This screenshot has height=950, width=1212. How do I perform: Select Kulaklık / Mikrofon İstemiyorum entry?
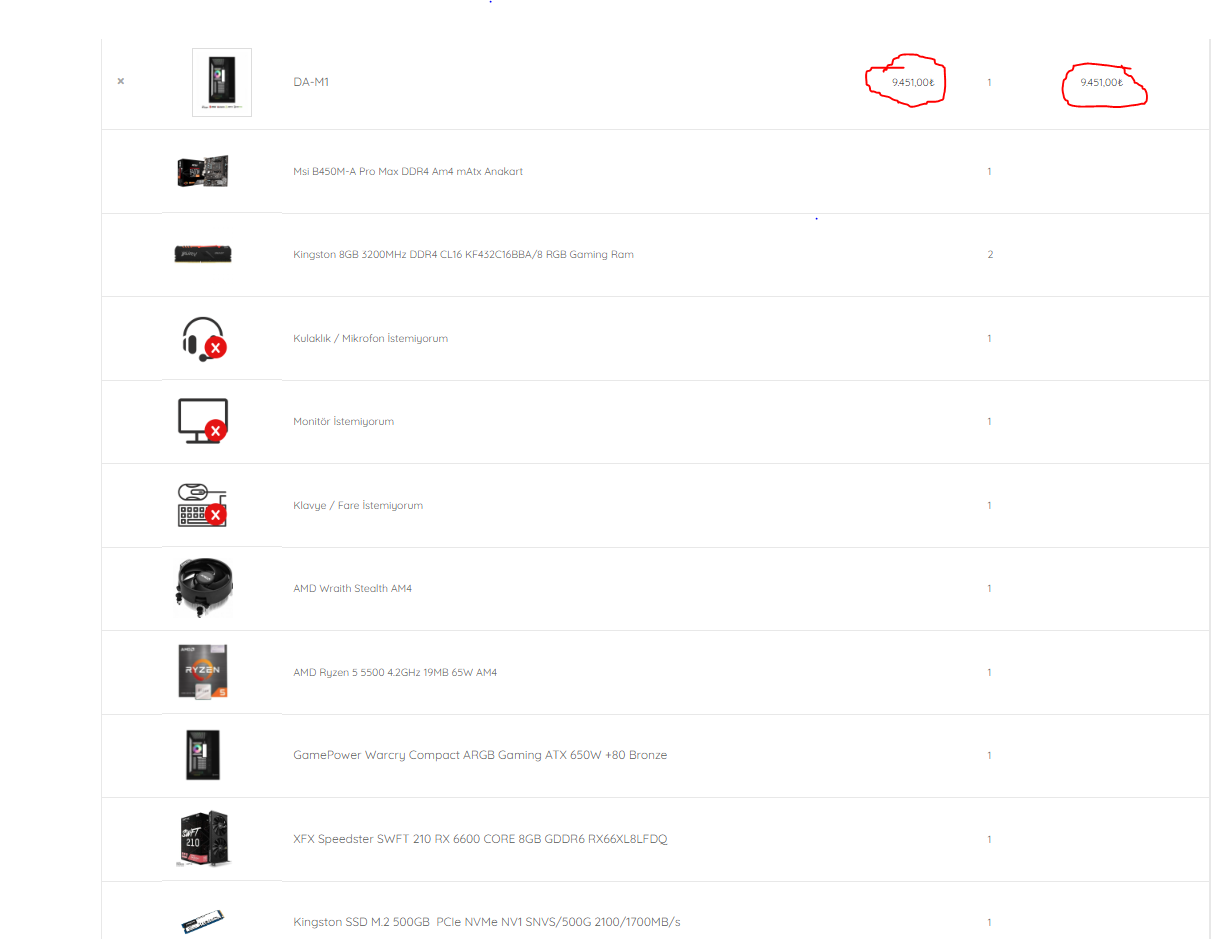coord(370,338)
